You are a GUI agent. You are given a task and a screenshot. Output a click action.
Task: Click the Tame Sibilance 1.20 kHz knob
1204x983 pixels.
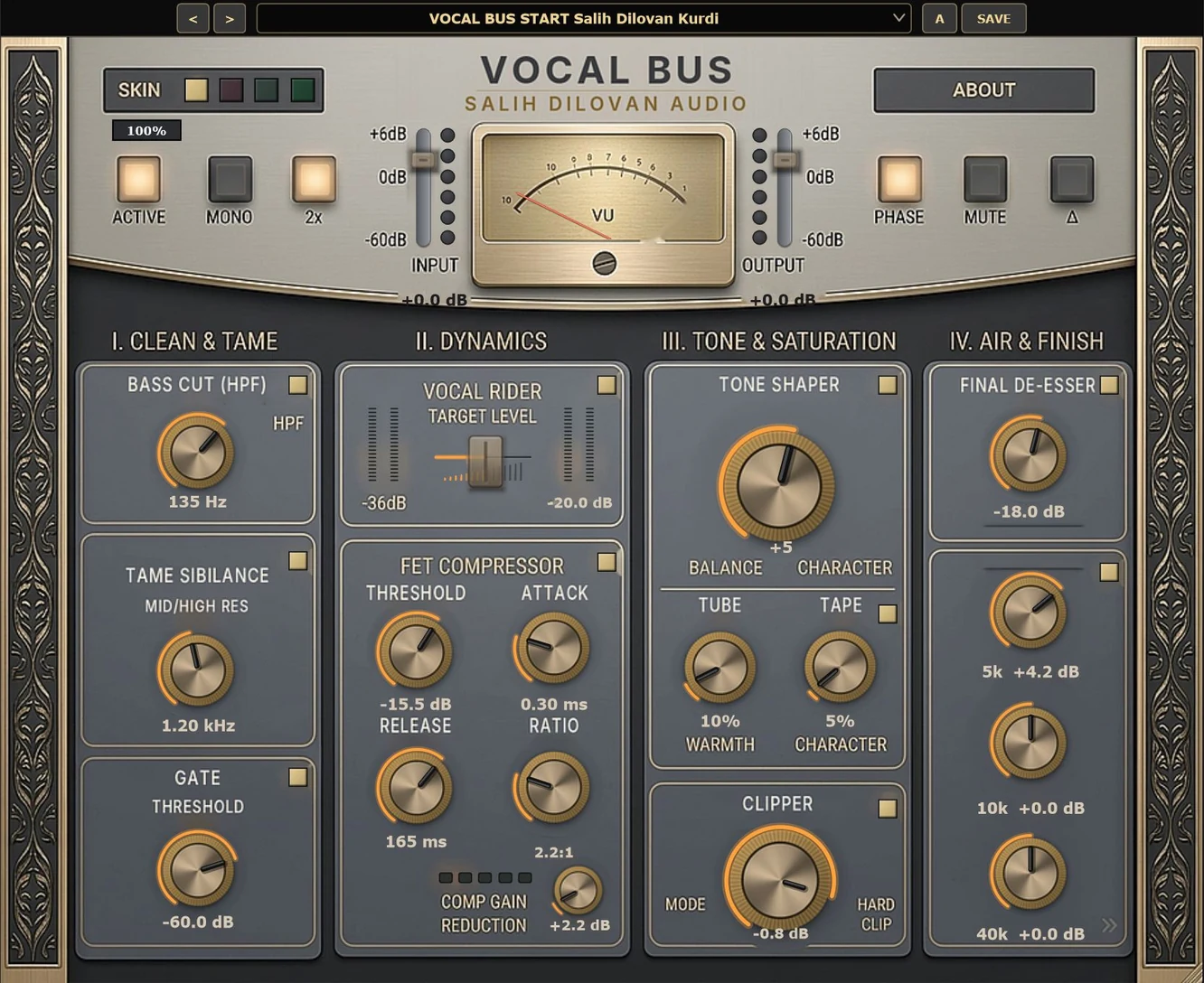(197, 670)
